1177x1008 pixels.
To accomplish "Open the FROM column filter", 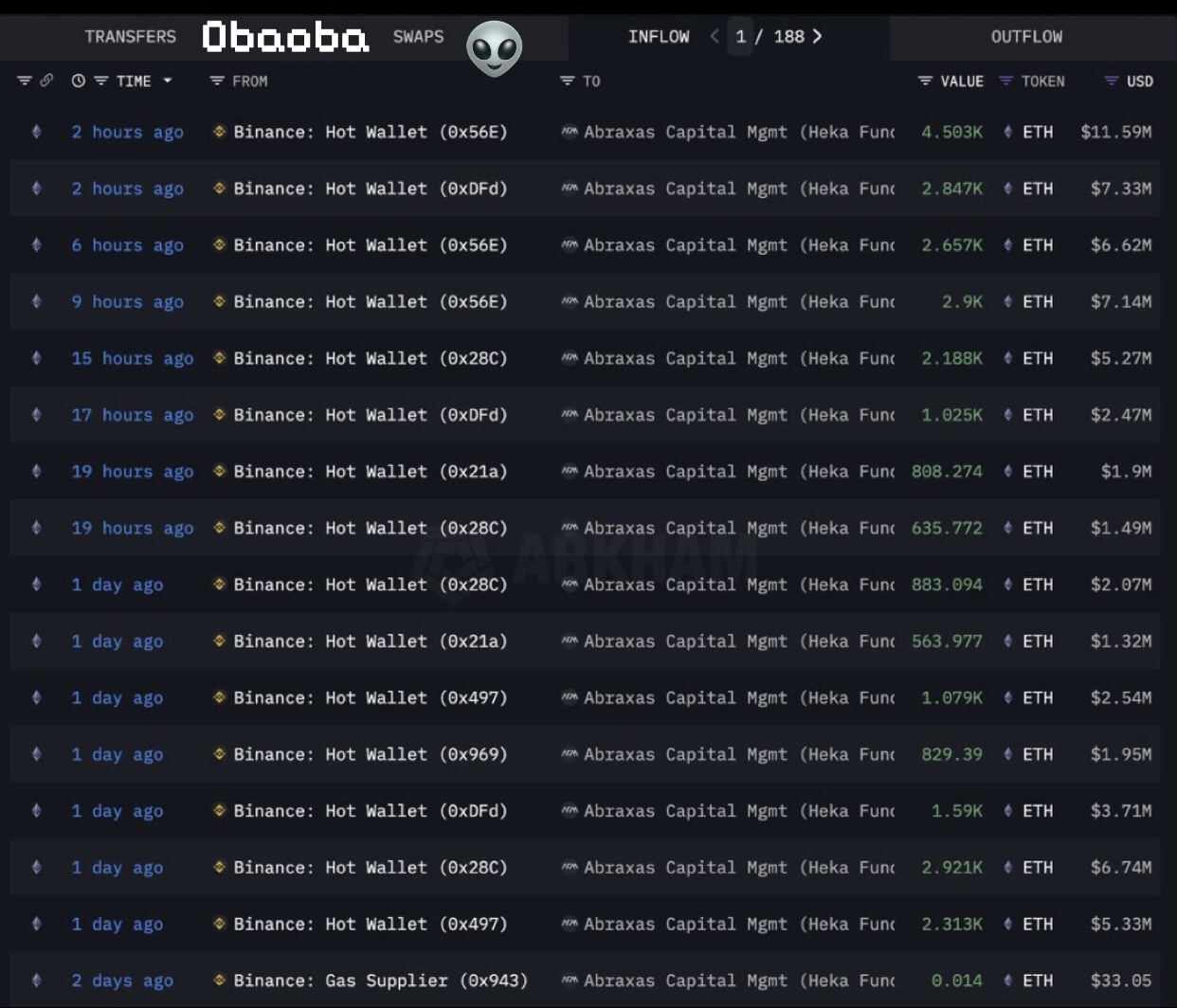I will [x=217, y=81].
